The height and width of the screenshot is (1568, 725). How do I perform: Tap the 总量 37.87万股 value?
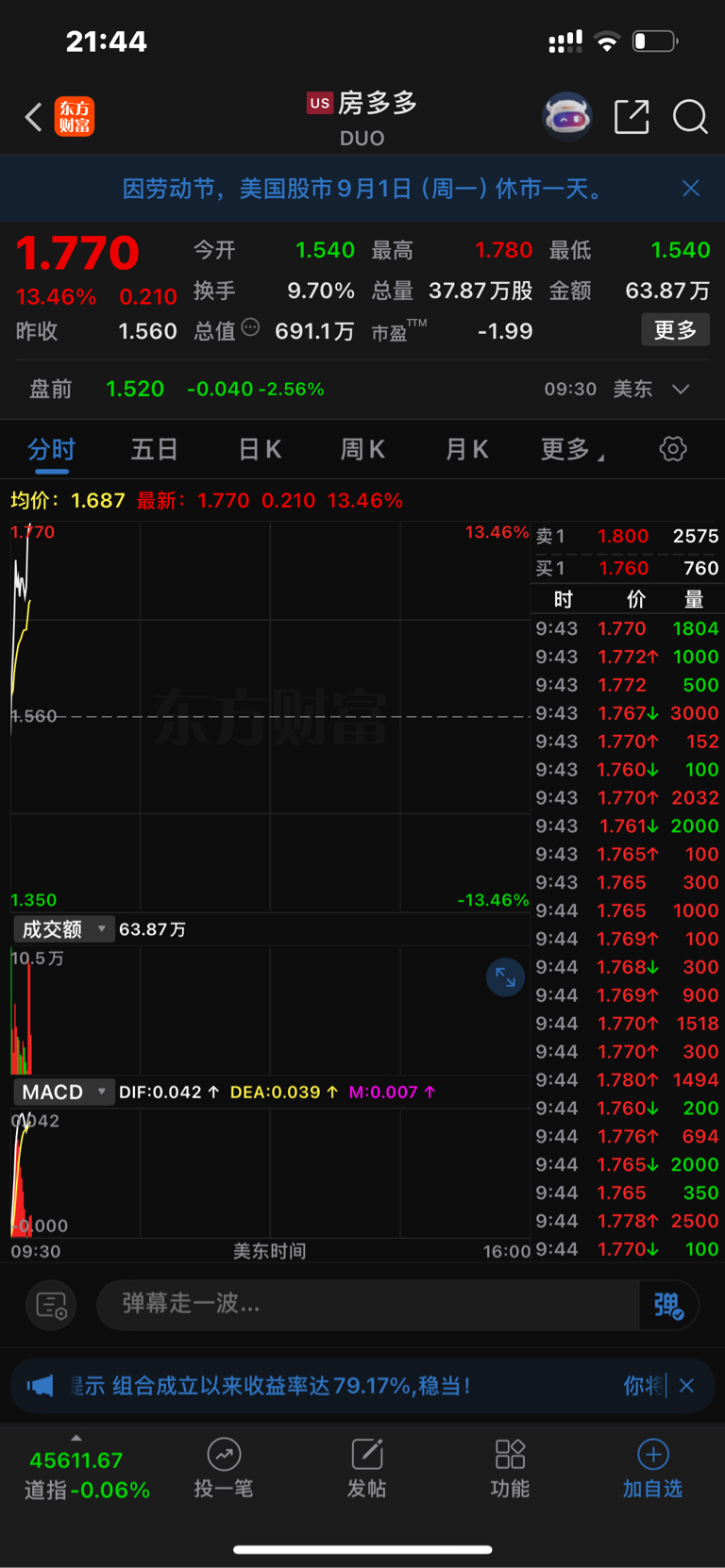click(481, 291)
